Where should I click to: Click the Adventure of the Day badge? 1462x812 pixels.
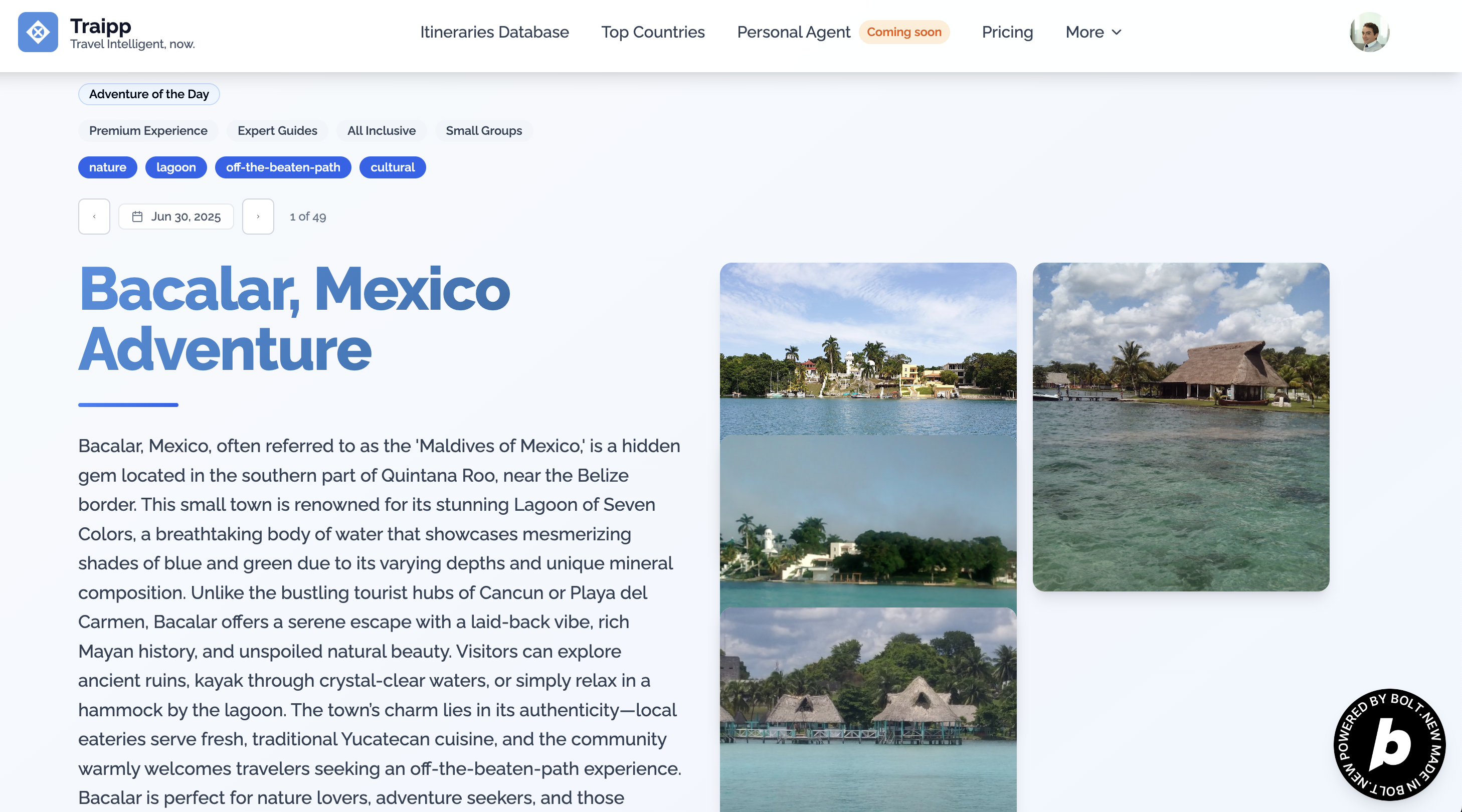coord(149,94)
